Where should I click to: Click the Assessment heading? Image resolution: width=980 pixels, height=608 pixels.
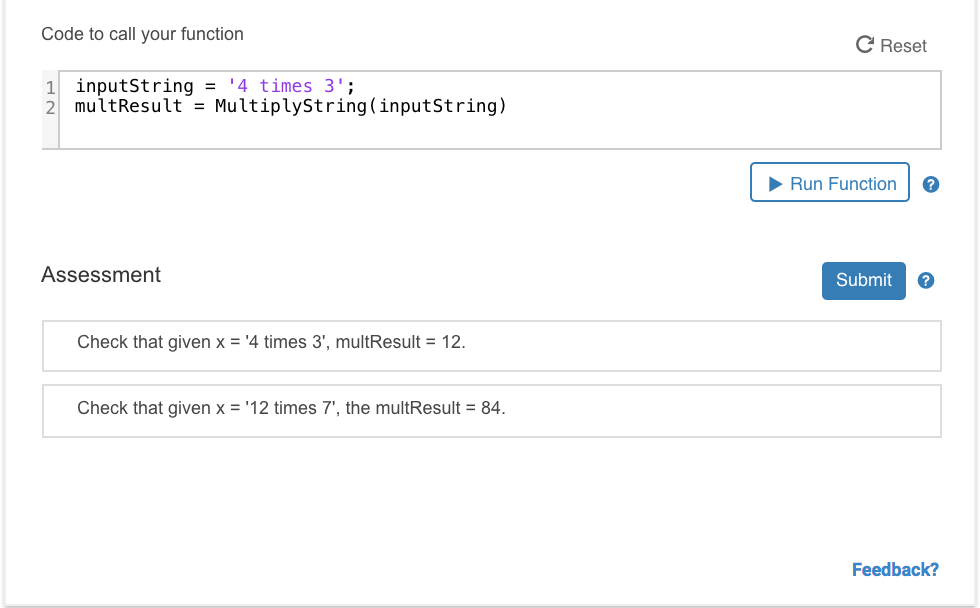pyautogui.click(x=101, y=275)
